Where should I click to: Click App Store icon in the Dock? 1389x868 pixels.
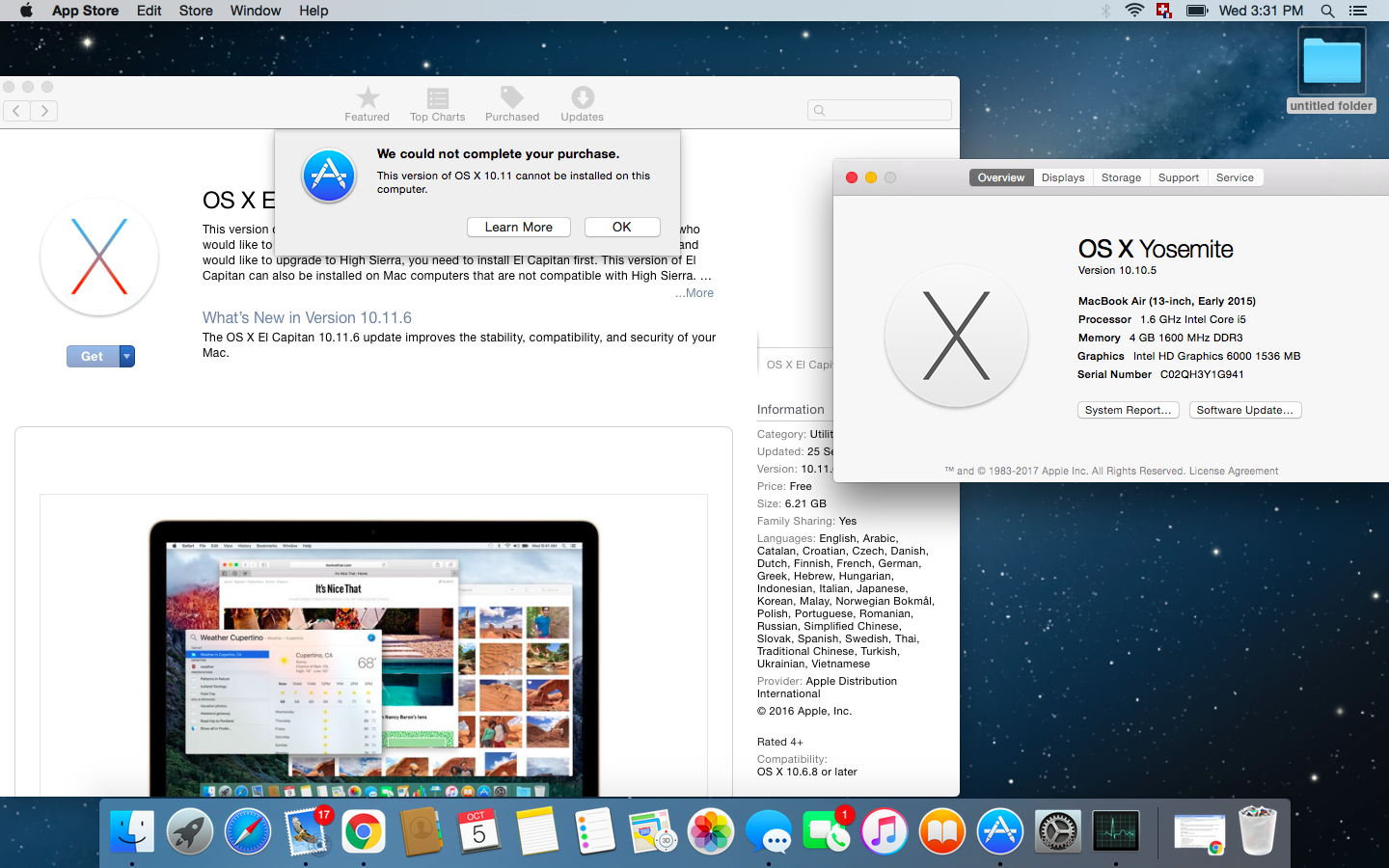1000,831
